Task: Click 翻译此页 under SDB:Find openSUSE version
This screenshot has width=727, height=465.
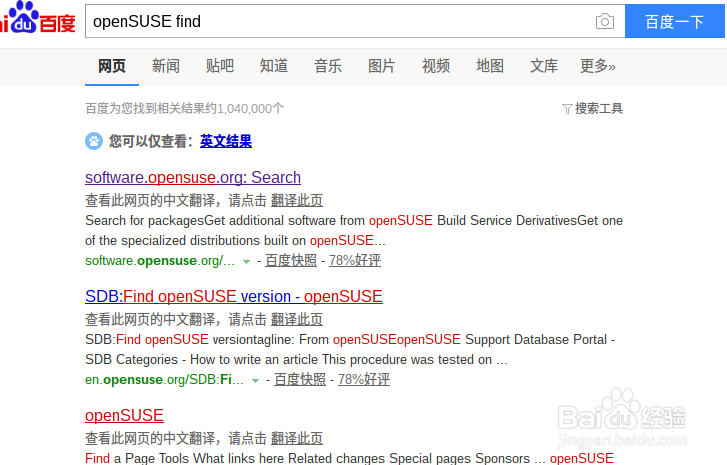Action: pos(297,319)
